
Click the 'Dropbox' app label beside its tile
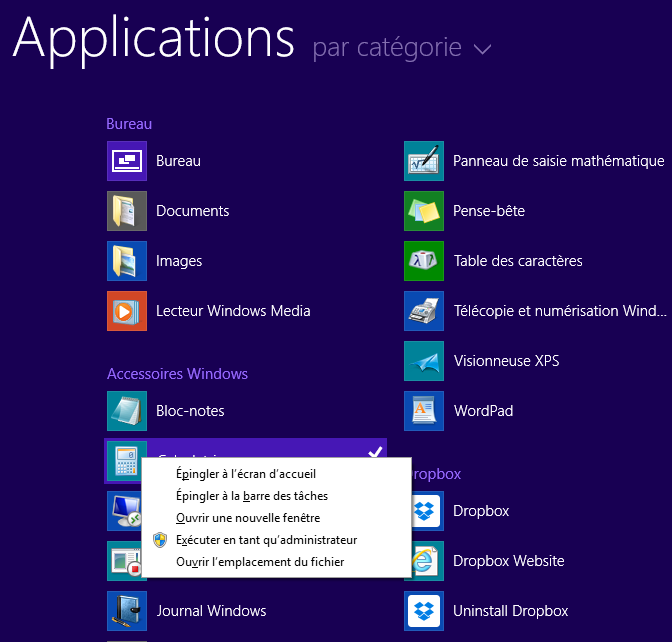pyautogui.click(x=481, y=511)
